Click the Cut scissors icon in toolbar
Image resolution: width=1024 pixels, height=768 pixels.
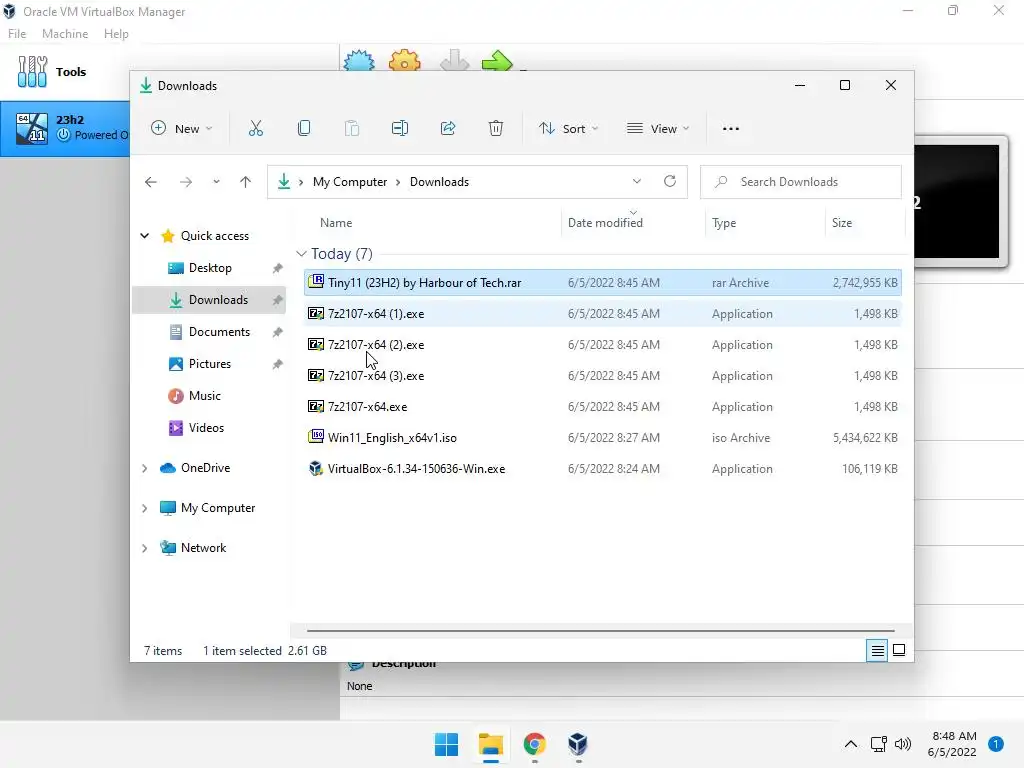tap(255, 129)
